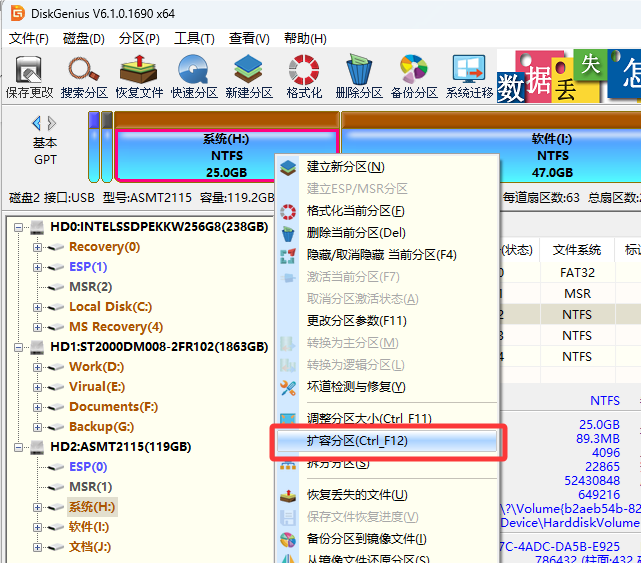Choose 恢复丢失的文件(U) from context menu
Screen dimensions: 641x563
pyautogui.click(x=387, y=495)
